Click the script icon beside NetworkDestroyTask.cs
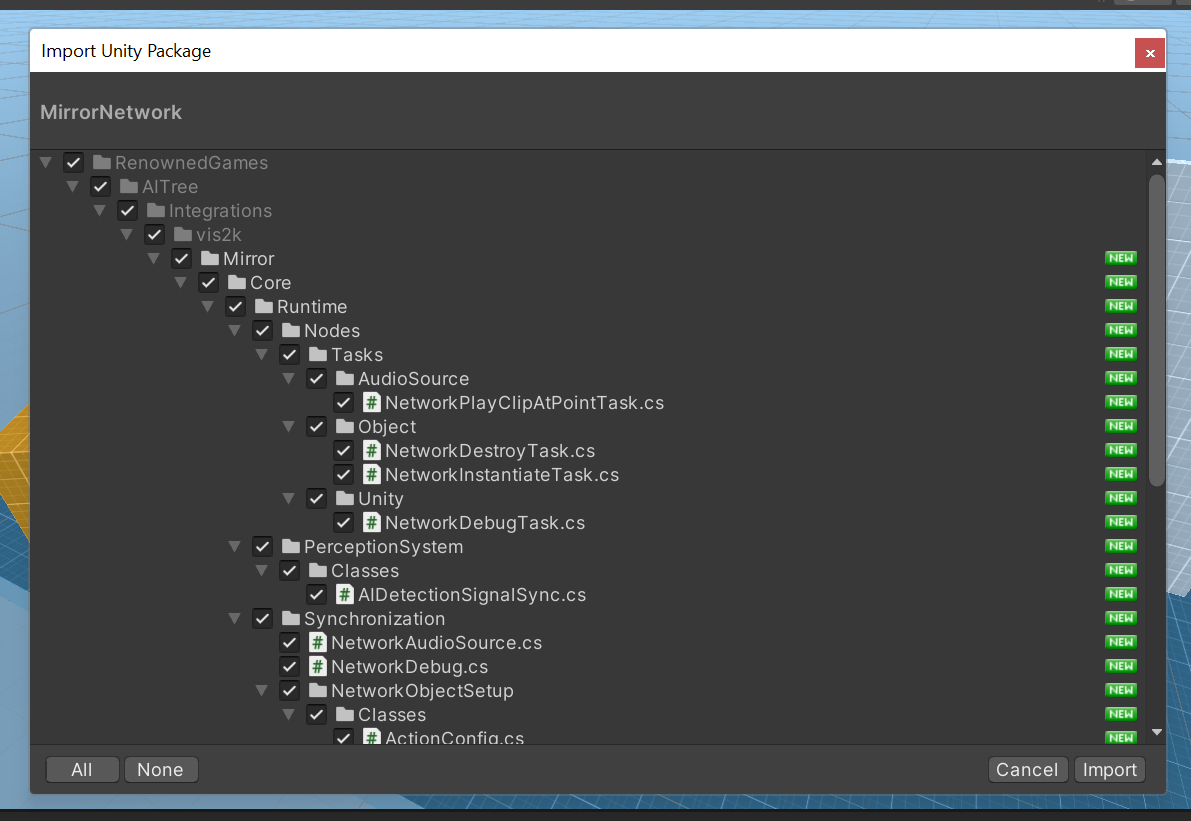Image resolution: width=1191 pixels, height=821 pixels. (371, 451)
